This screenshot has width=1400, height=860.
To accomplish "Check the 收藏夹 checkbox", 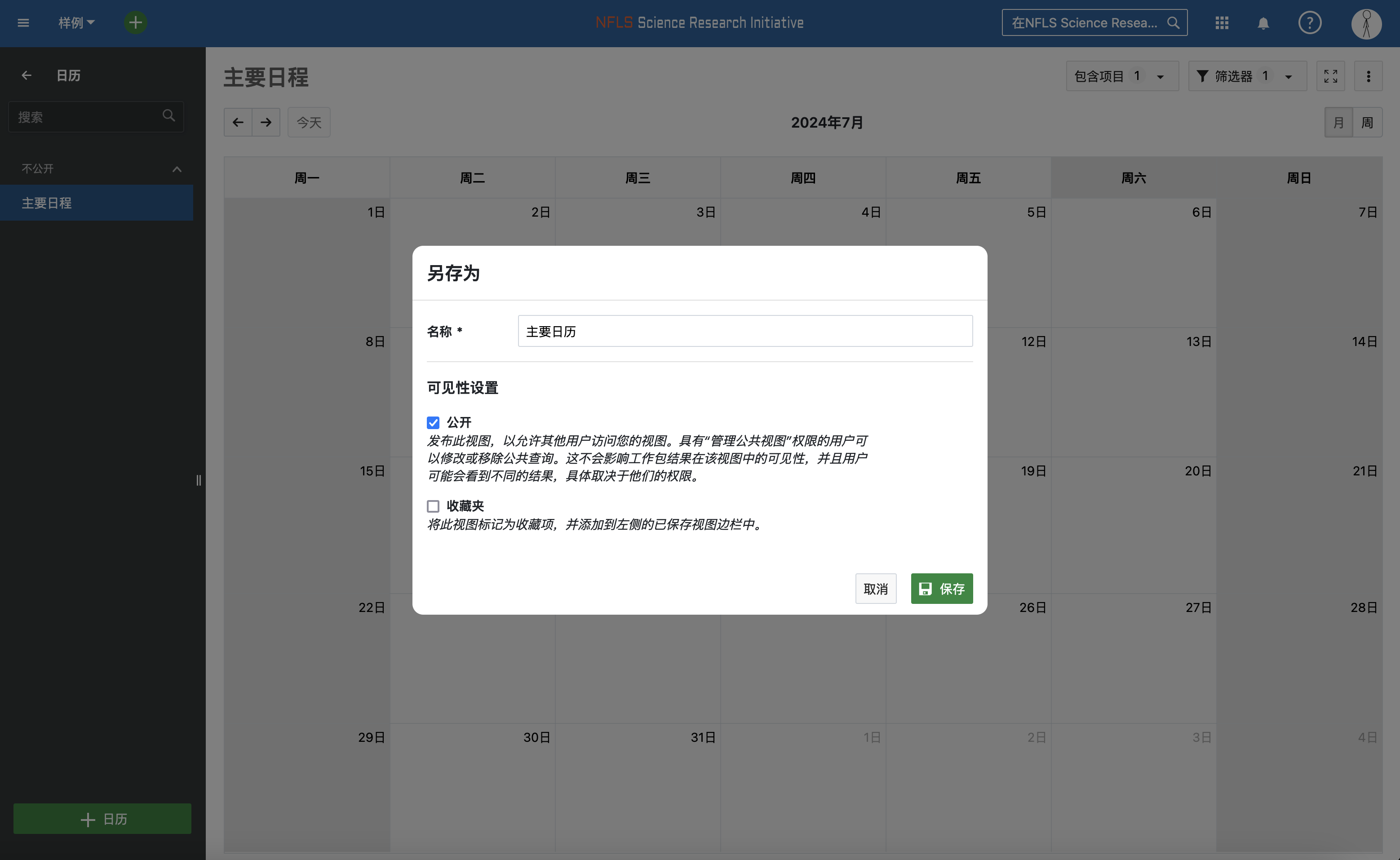I will point(433,505).
